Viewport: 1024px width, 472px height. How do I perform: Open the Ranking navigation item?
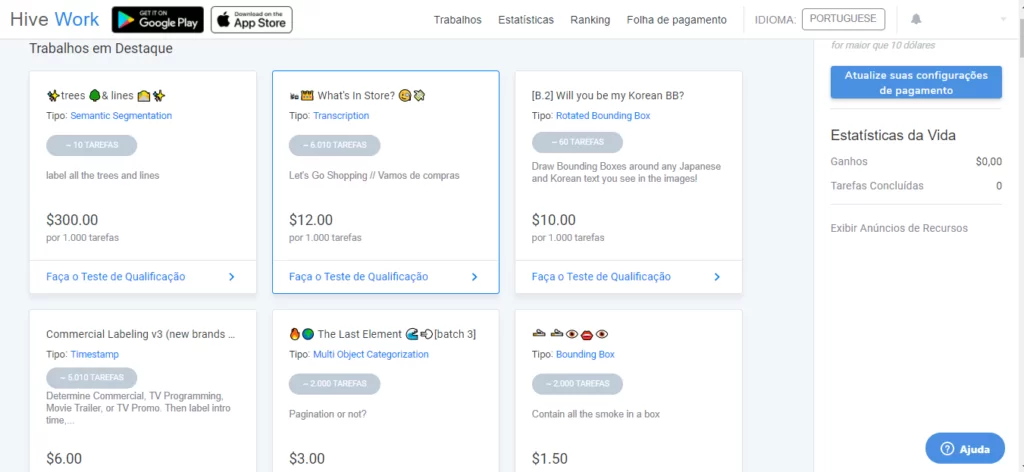tap(590, 19)
